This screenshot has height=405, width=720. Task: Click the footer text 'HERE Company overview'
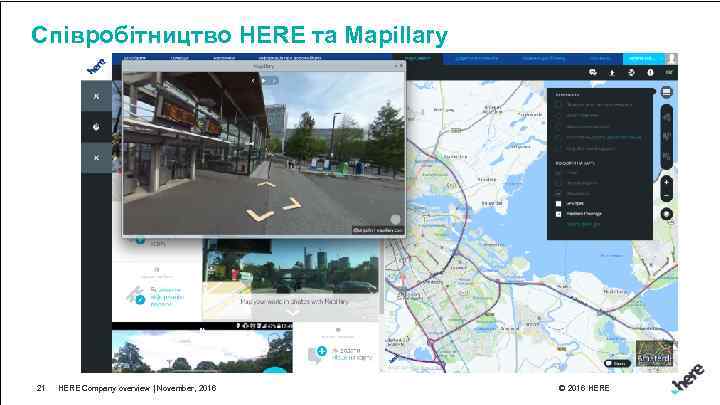point(104,388)
